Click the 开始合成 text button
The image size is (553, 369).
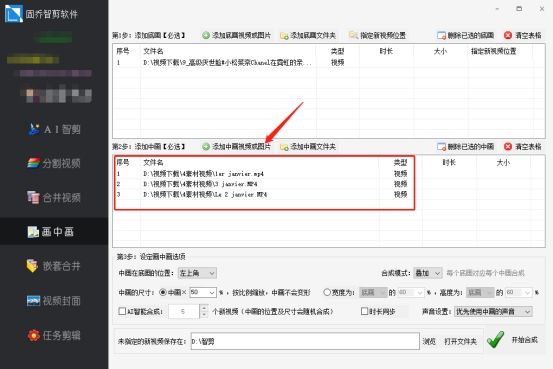coord(524,340)
